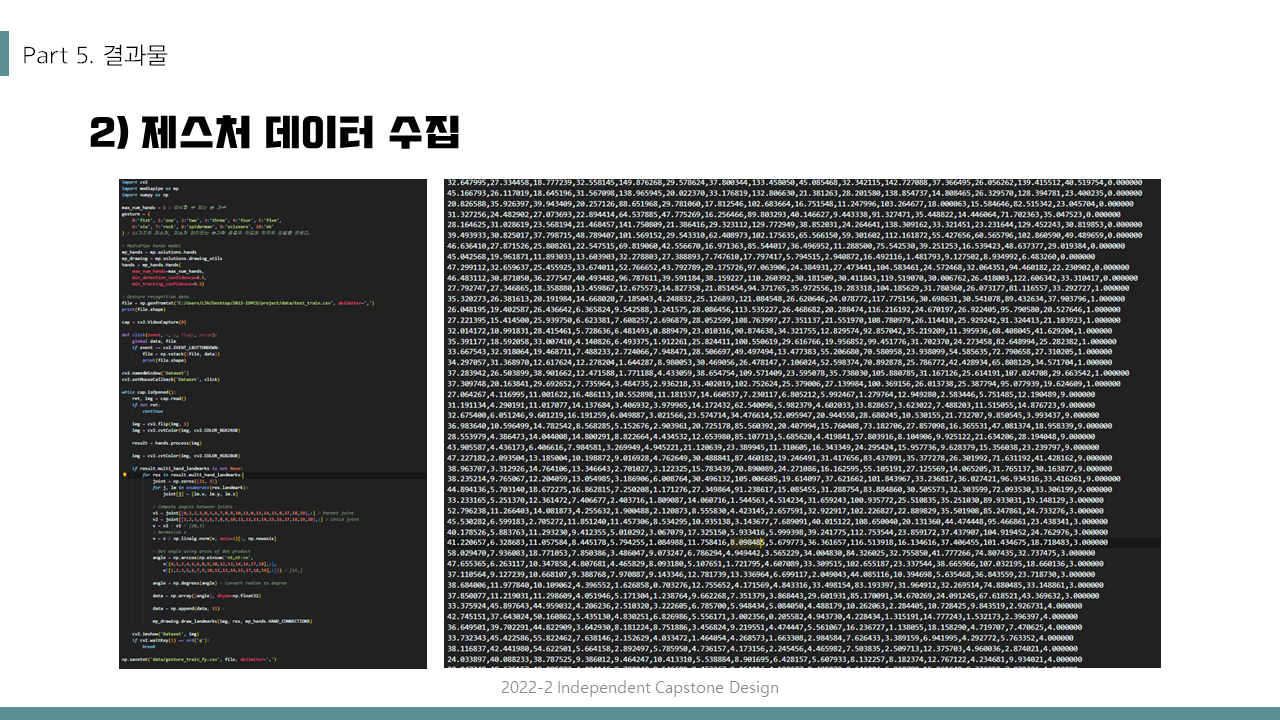This screenshot has height=720, width=1280.
Task: Click the np.savetxt line at code bottom
Action: click(200, 659)
